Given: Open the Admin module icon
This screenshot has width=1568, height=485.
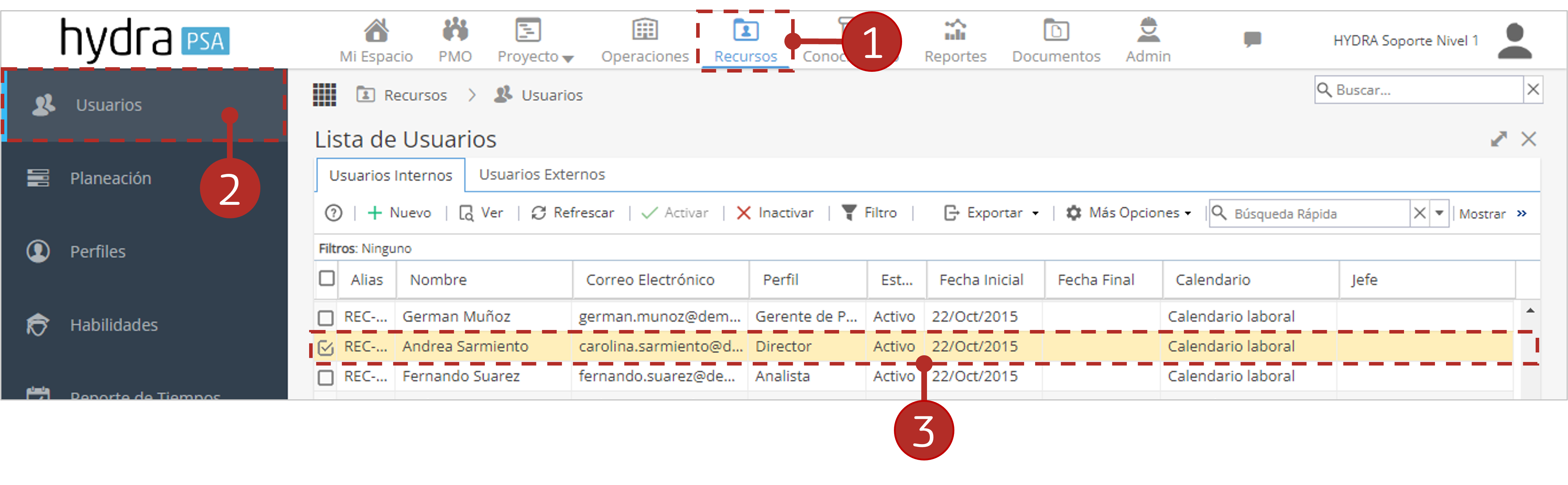Looking at the screenshot, I should (1148, 30).
